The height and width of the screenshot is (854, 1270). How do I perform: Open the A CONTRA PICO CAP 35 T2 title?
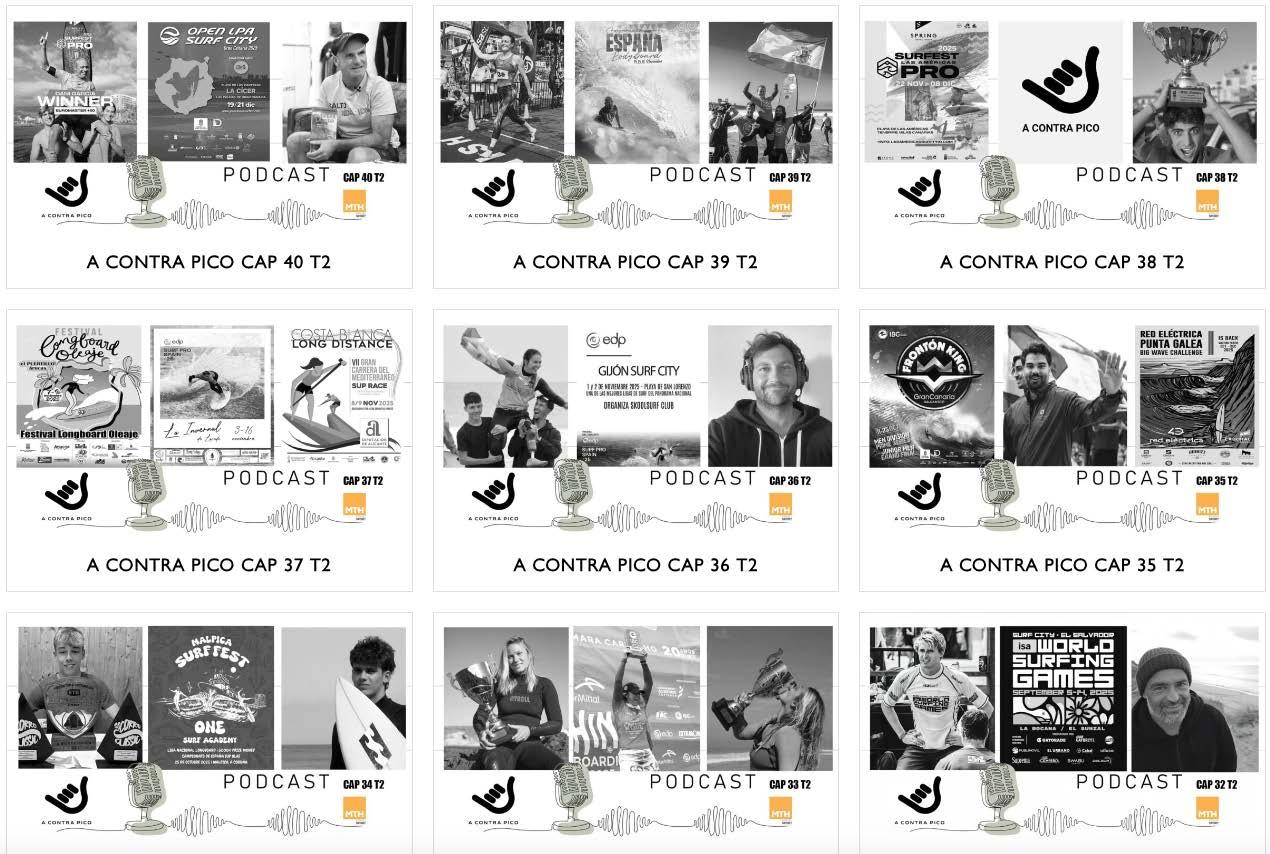(1062, 565)
